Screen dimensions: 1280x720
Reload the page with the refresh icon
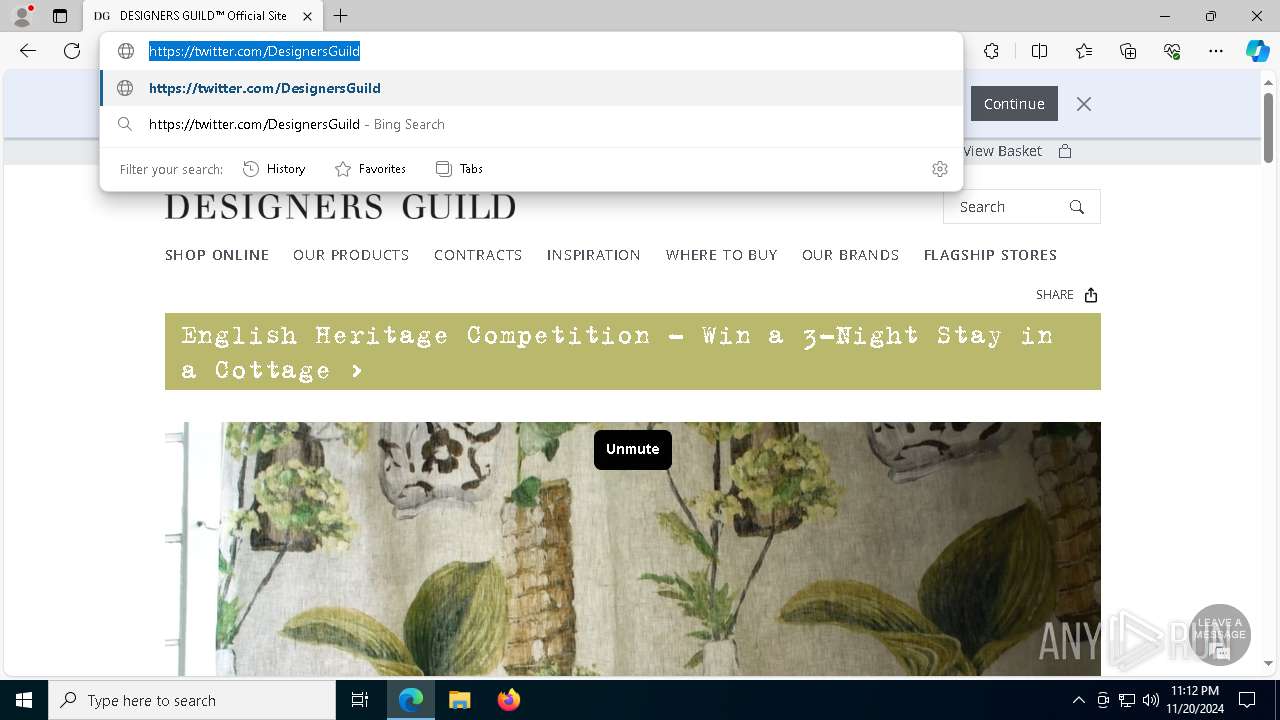click(x=72, y=51)
